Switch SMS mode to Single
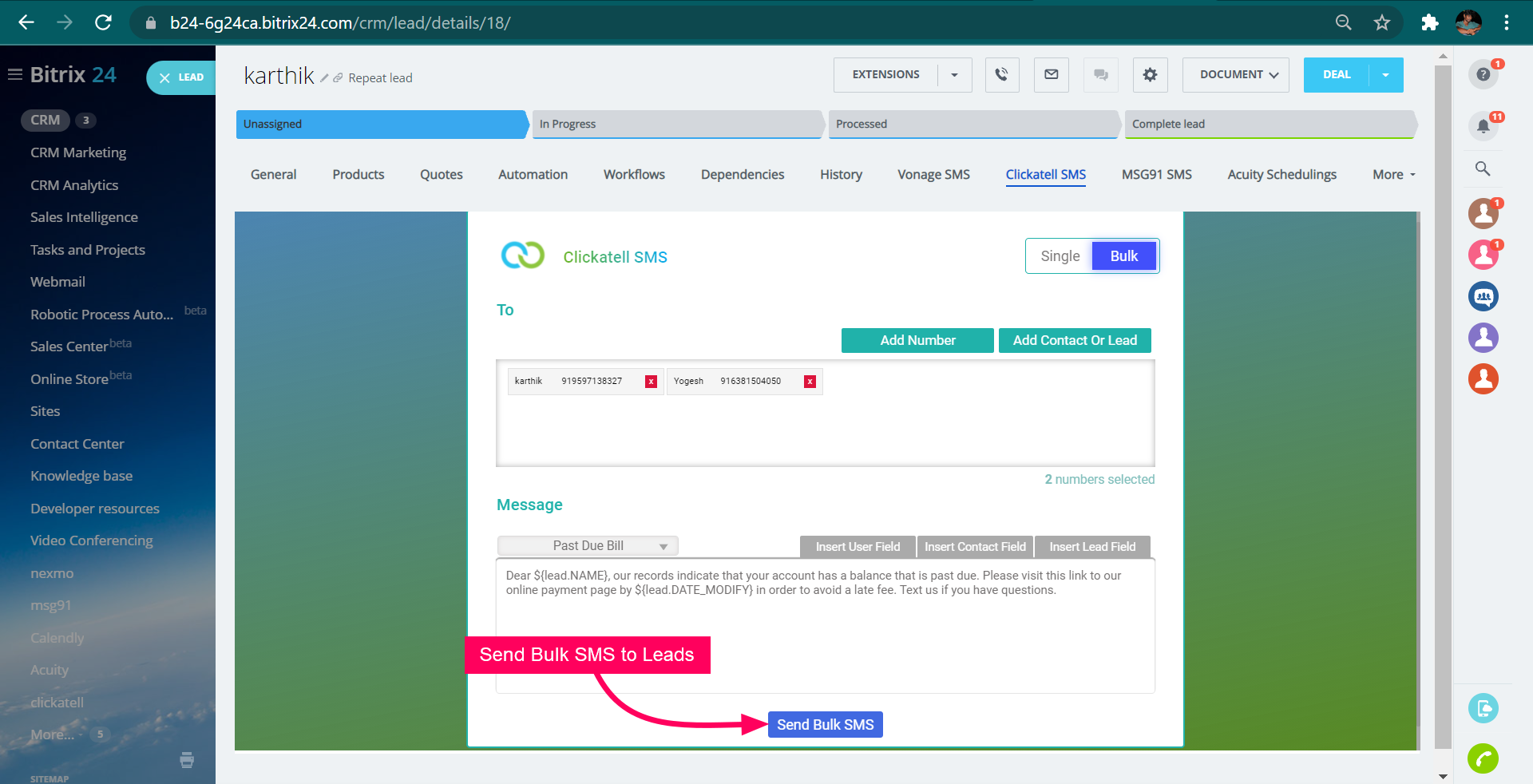Screen dimensions: 1533x784 (1060, 255)
